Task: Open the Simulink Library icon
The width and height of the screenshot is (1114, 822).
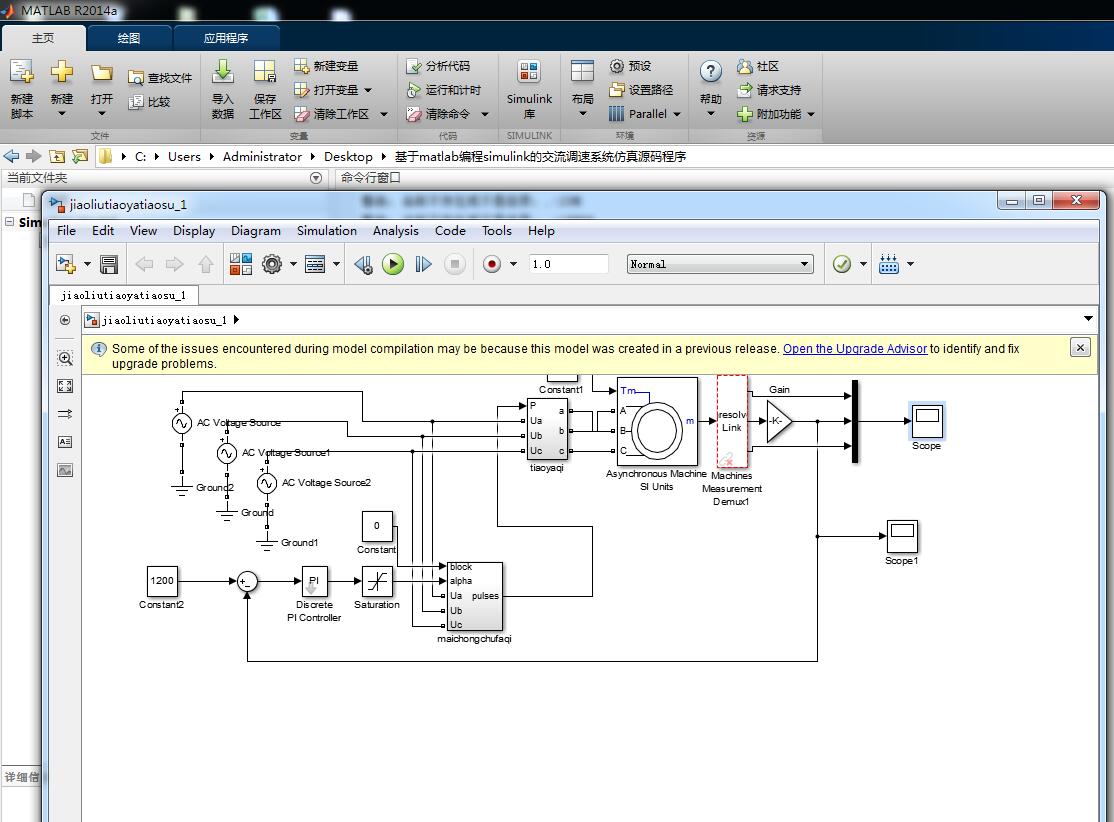Action: 529,72
